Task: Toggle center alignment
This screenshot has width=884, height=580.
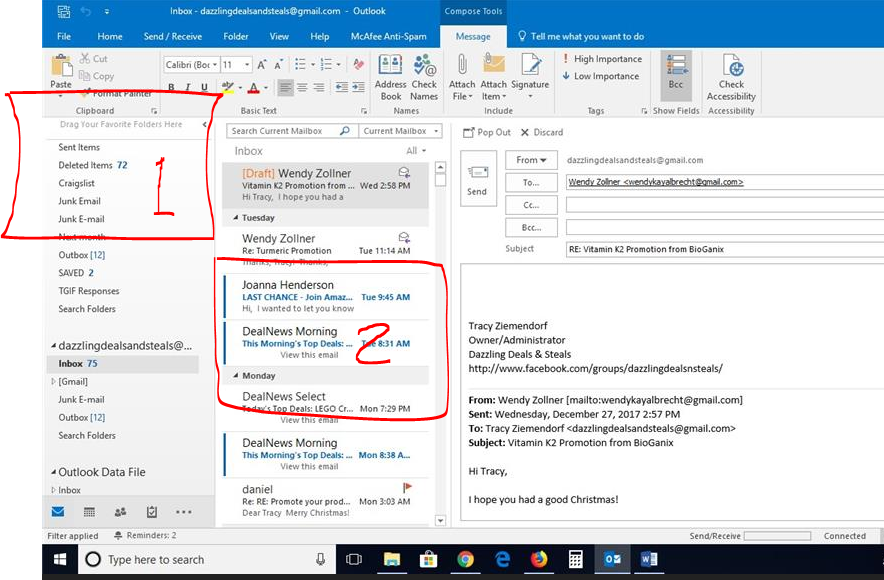Action: tap(303, 87)
